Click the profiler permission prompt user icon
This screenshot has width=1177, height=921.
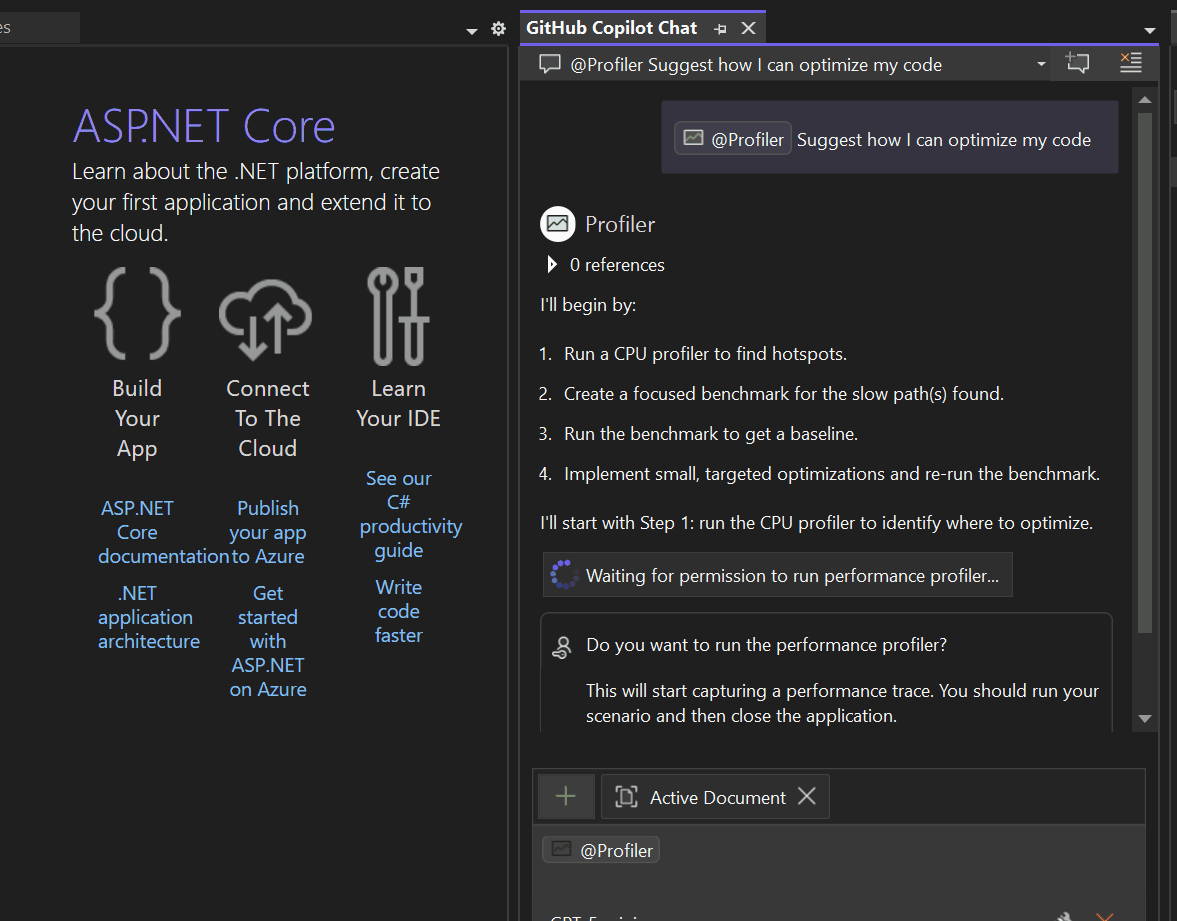tap(561, 647)
